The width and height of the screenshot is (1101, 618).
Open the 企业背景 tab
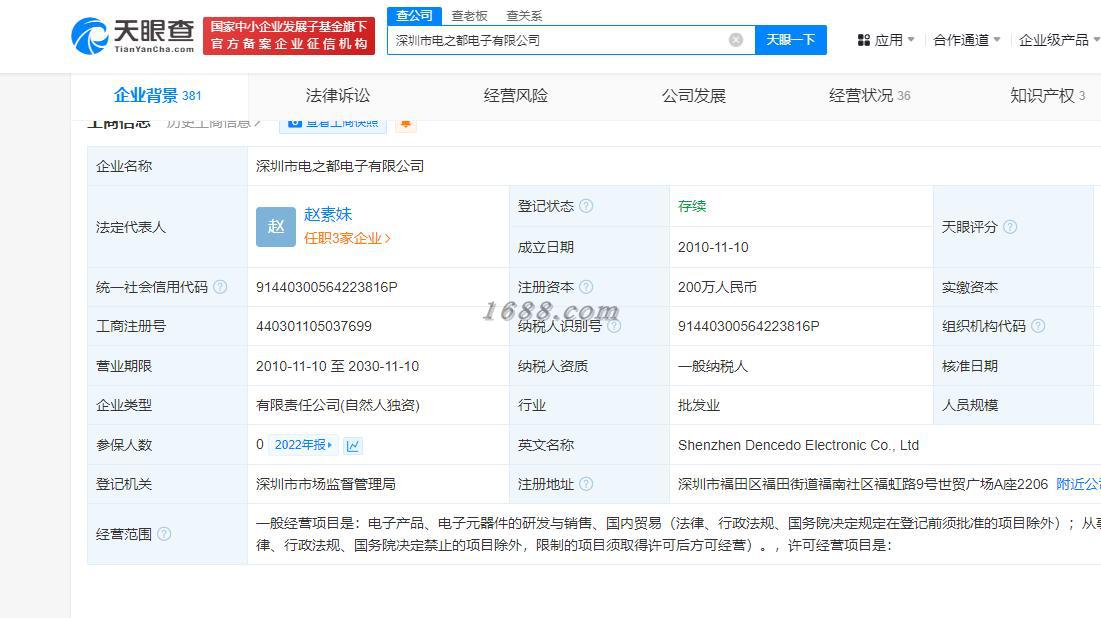[158, 96]
